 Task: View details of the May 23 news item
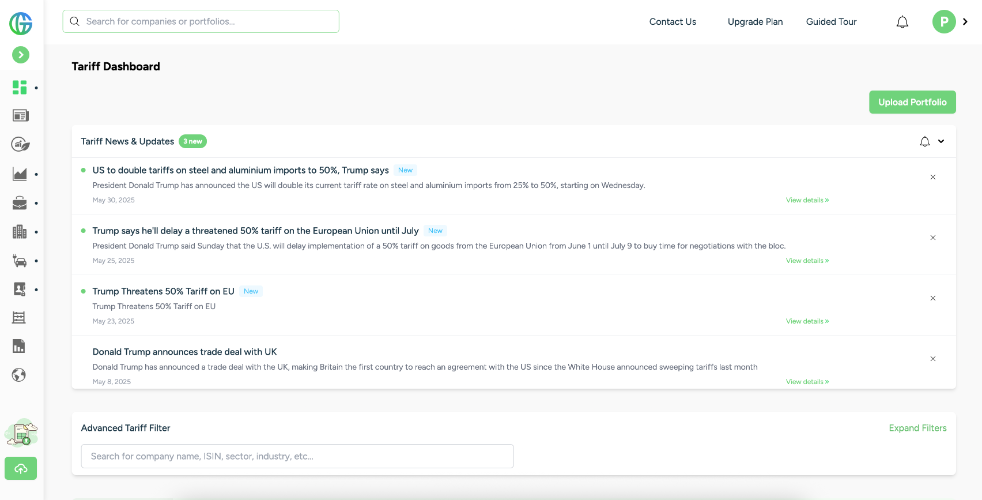[x=807, y=321]
